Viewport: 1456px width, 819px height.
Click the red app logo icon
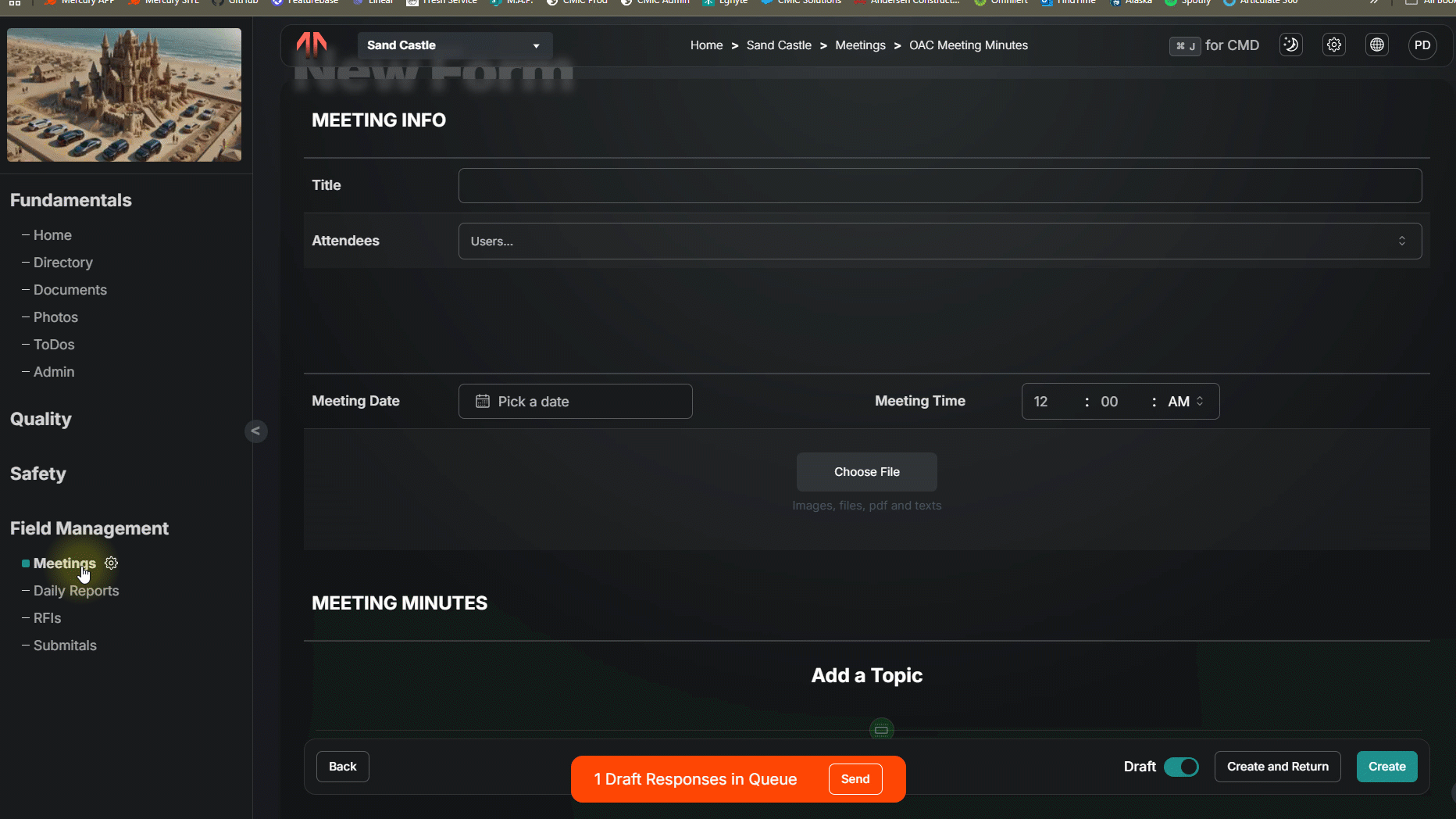point(312,45)
